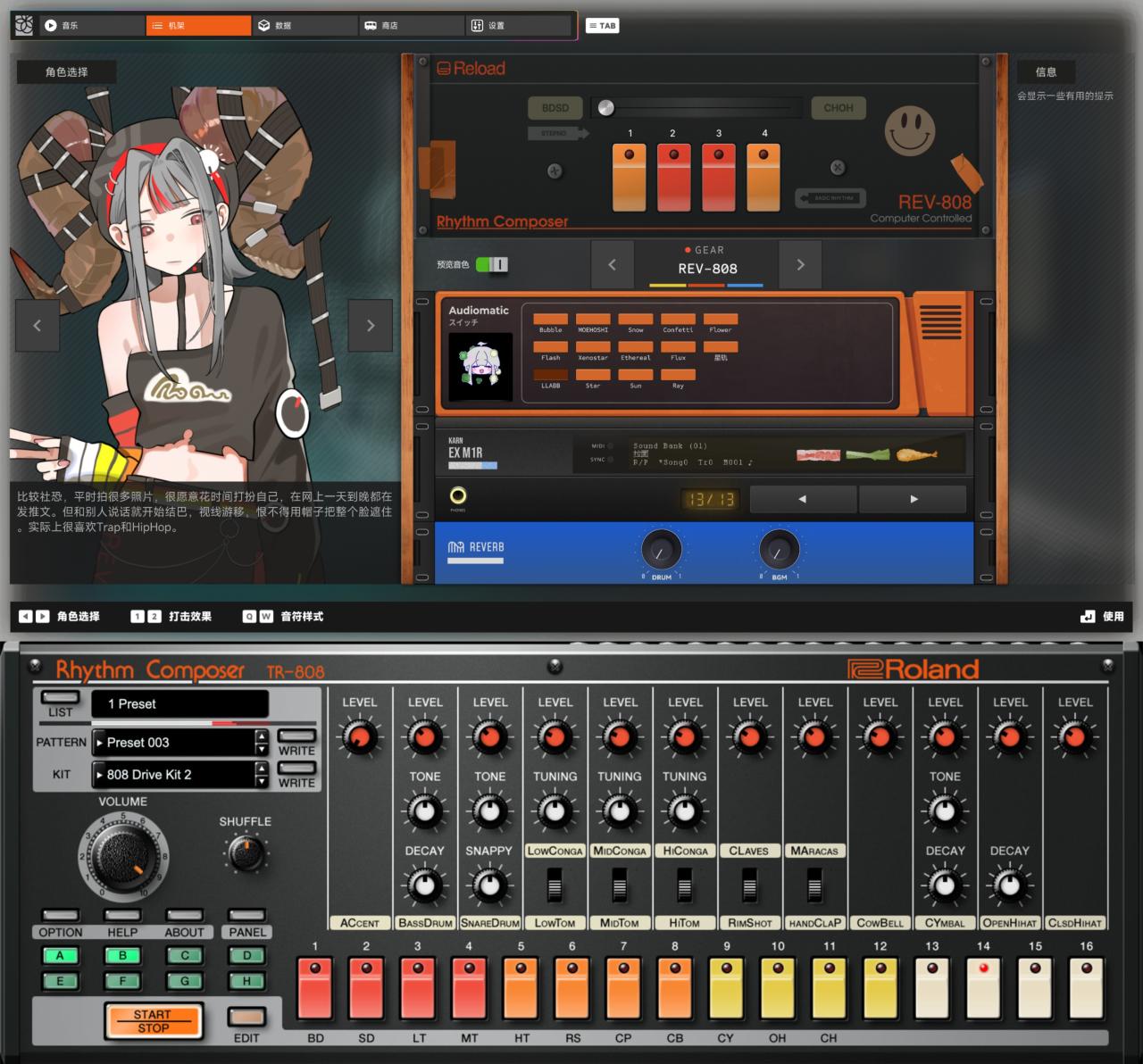Click the return-key icon next to 使用
Image resolution: width=1143 pixels, height=1064 pixels.
click(x=1087, y=616)
